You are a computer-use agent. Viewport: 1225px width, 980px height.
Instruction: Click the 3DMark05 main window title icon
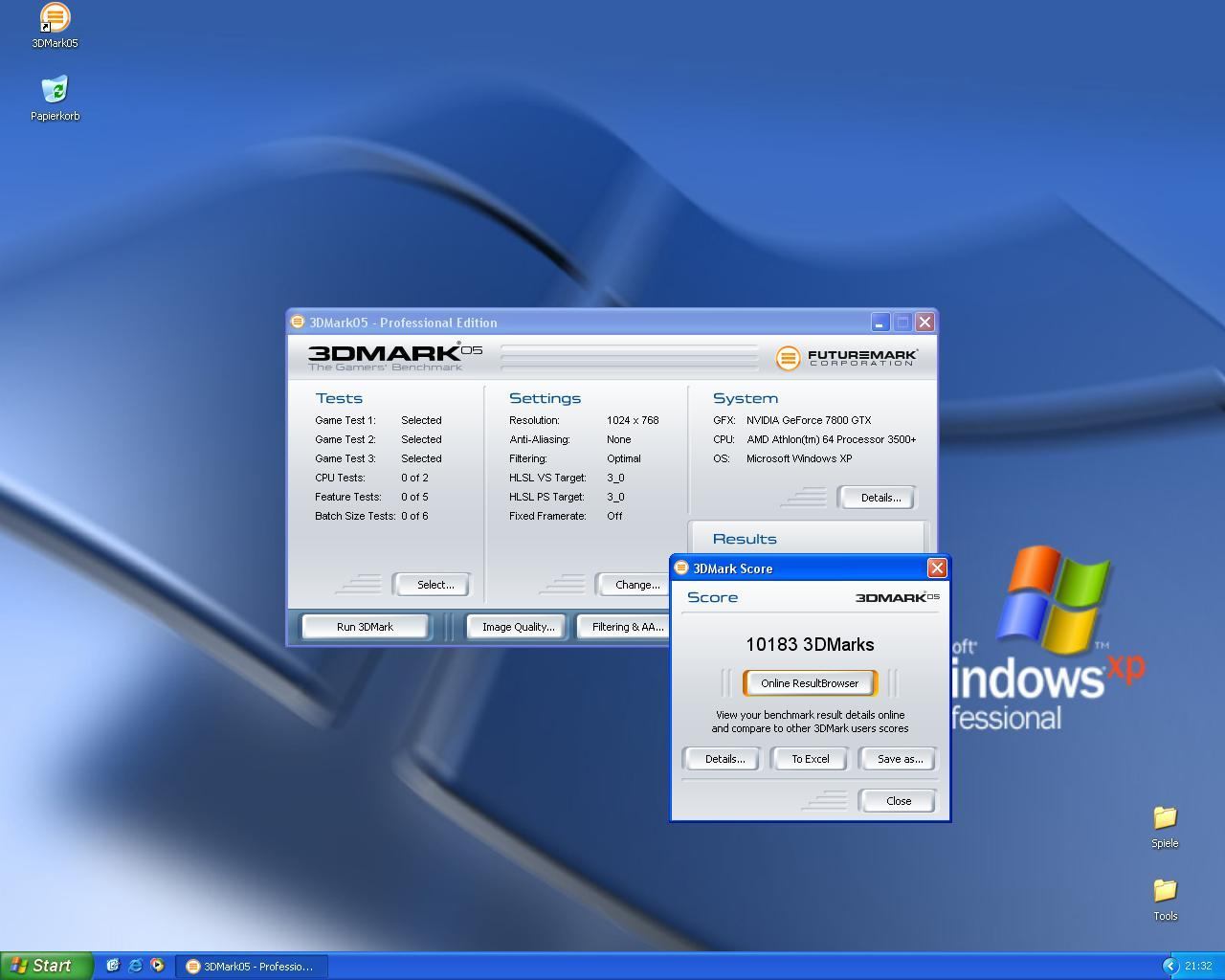(x=298, y=322)
